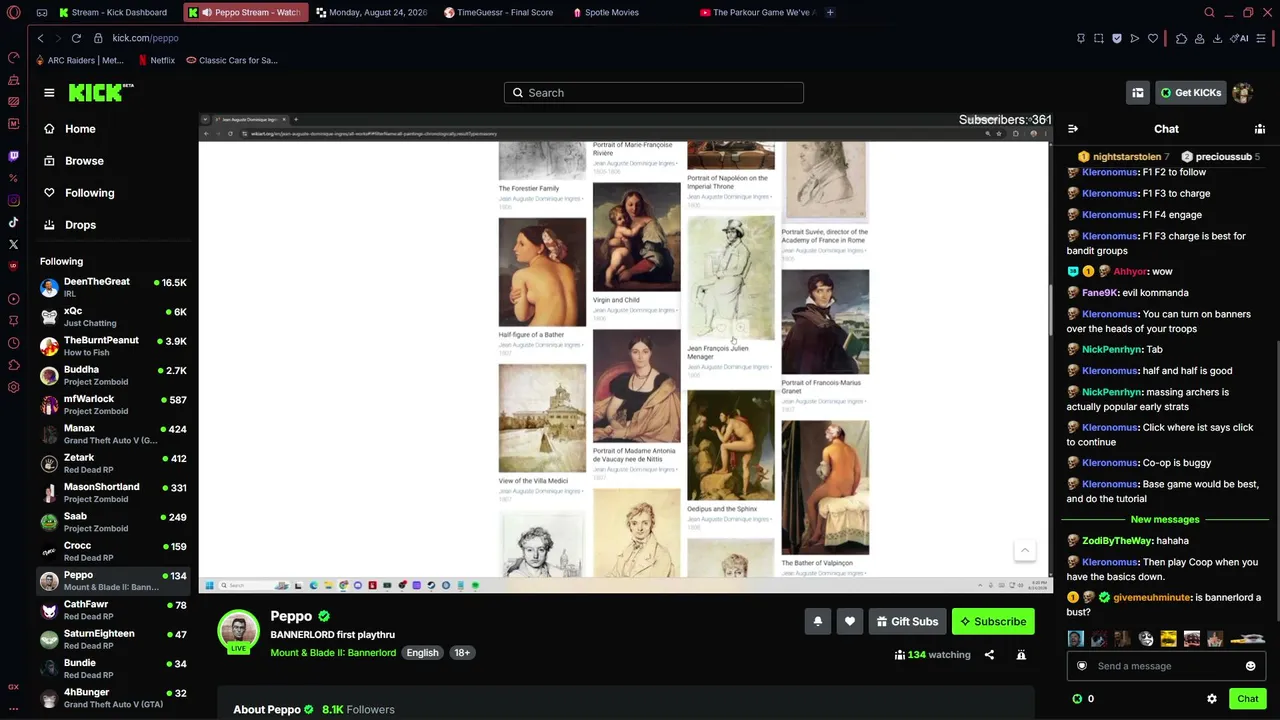Open the Instagram icon in the Opera sidebar
The width and height of the screenshot is (1280, 720).
click(13, 200)
